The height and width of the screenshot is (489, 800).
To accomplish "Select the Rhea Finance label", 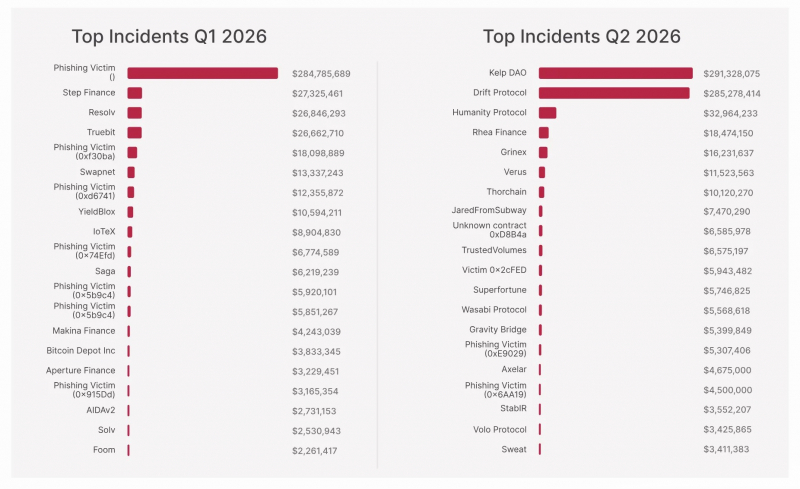I will 499,132.
